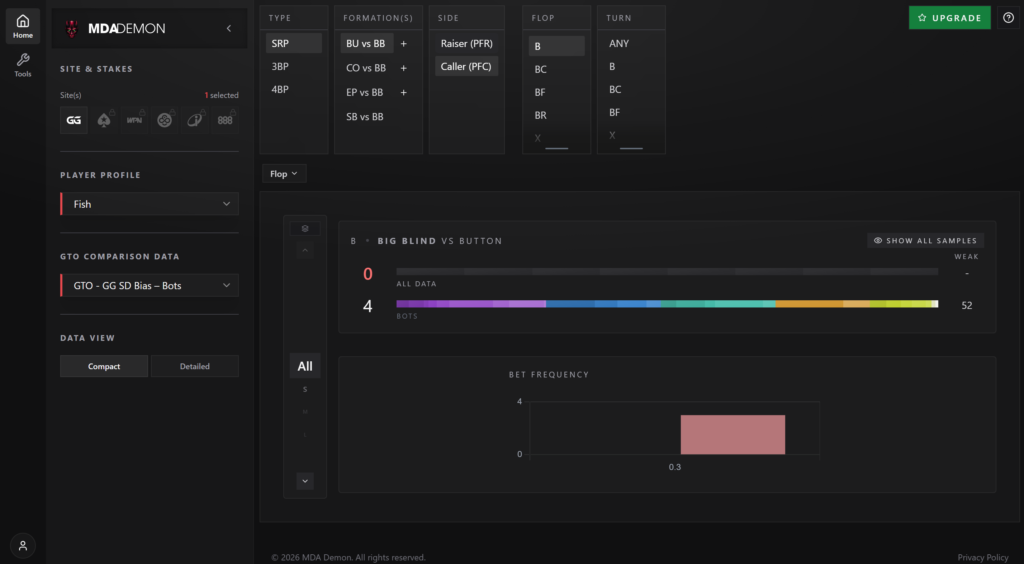
Task: Click the yellow-green segment of Bots bar
Action: (x=901, y=304)
